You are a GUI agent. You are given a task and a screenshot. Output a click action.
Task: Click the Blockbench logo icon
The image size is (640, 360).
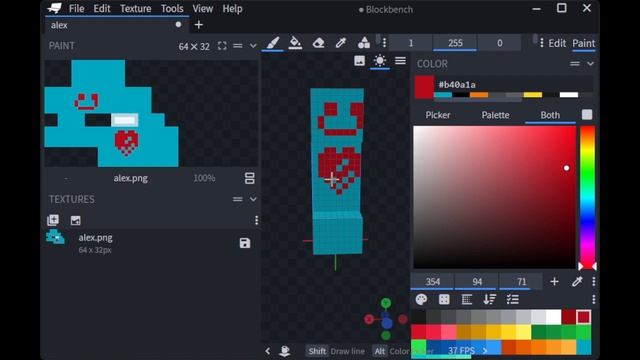pyautogui.click(x=54, y=8)
